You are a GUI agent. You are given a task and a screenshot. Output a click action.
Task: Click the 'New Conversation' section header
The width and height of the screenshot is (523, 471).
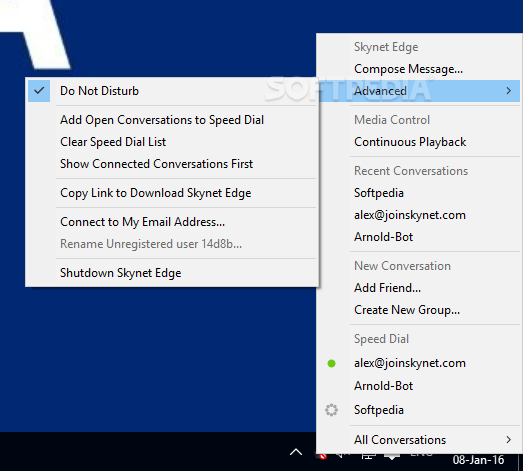402,266
